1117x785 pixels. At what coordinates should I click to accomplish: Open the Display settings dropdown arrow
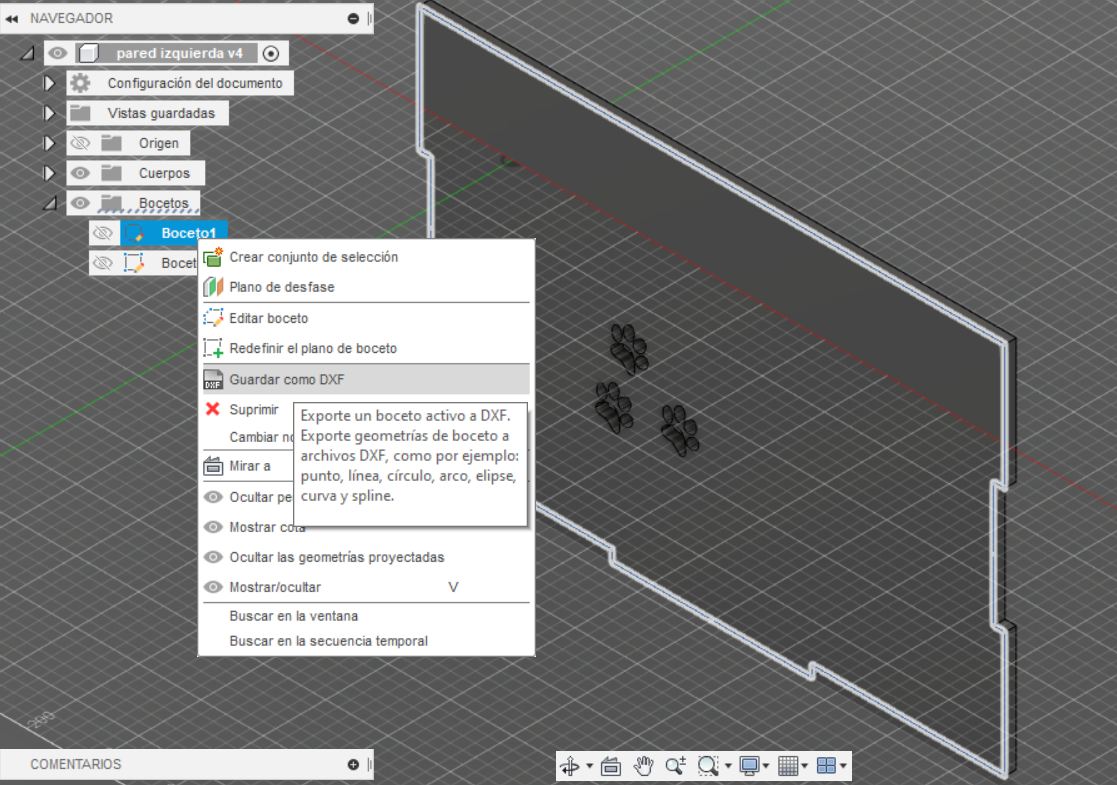[767, 766]
